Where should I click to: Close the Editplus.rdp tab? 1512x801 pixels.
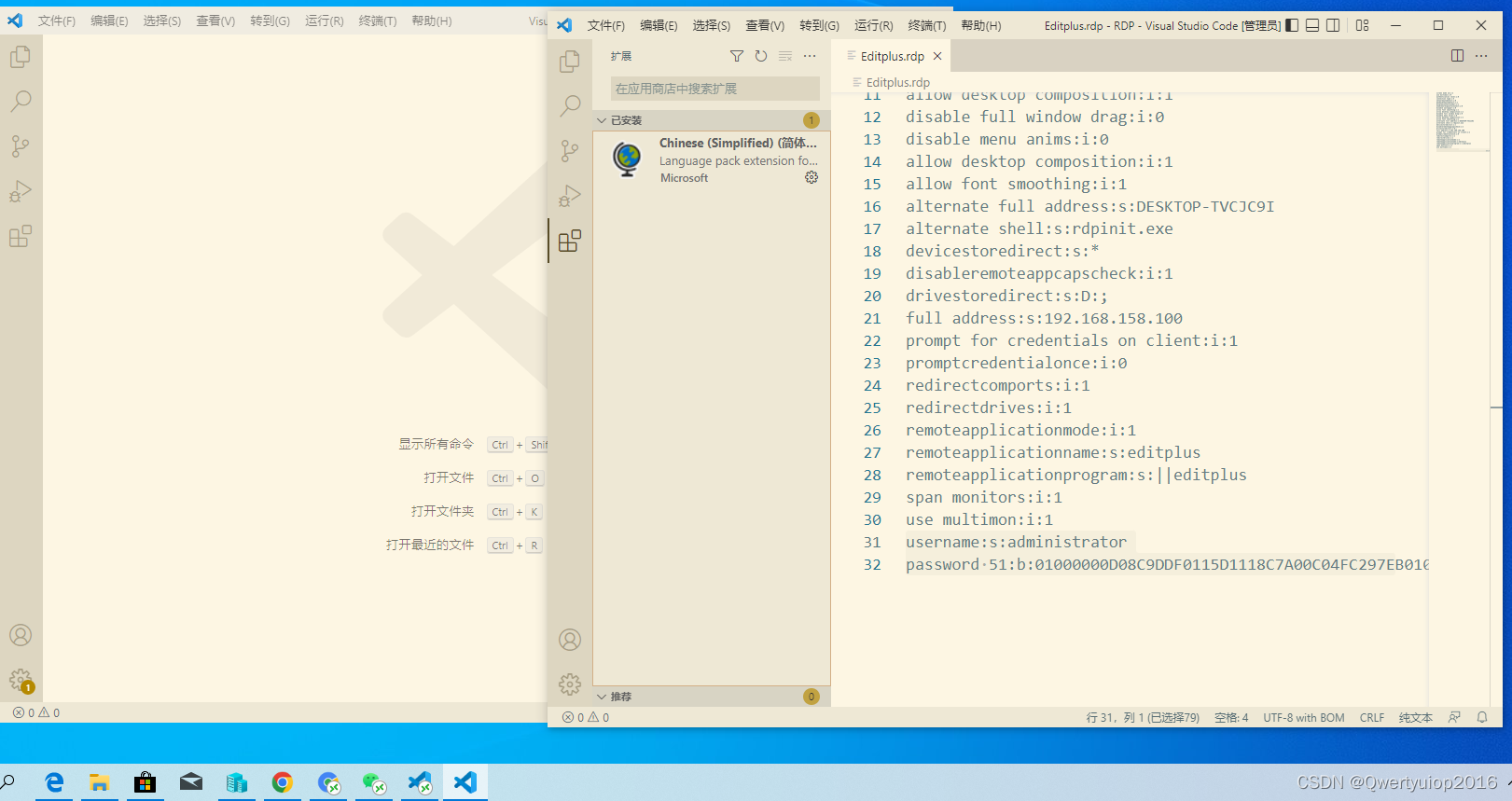point(937,56)
